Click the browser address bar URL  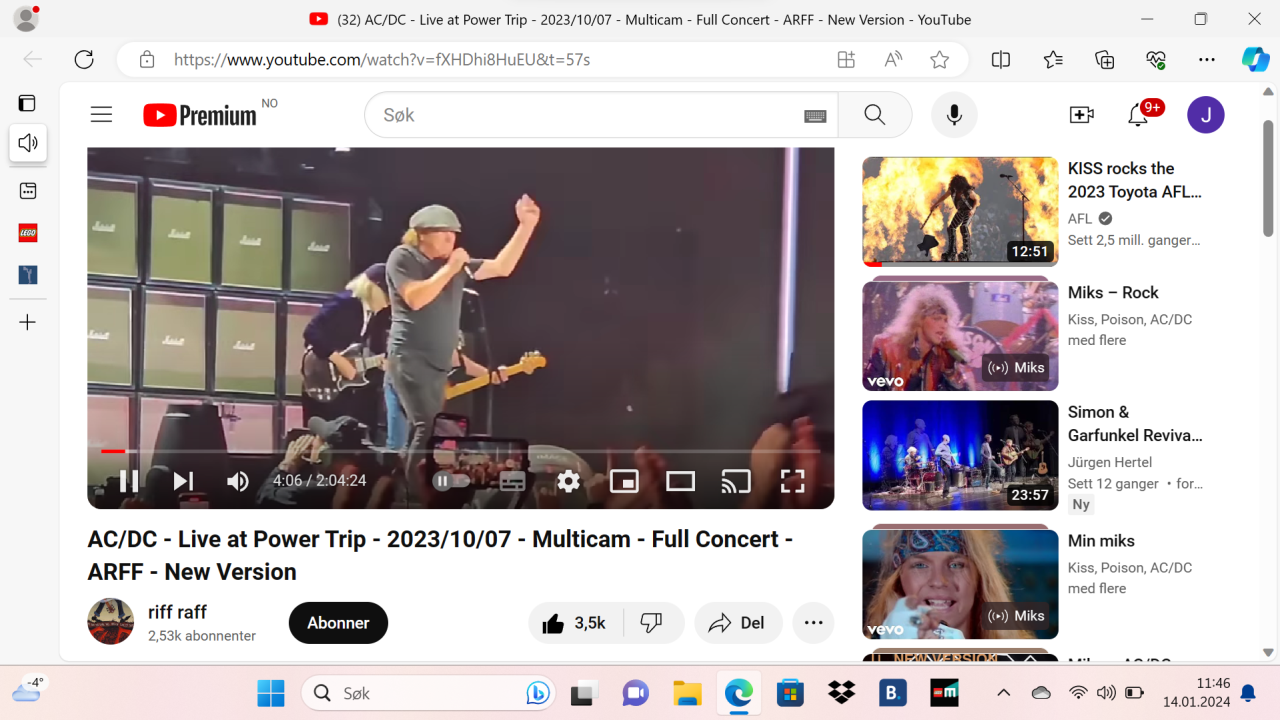pos(382,59)
